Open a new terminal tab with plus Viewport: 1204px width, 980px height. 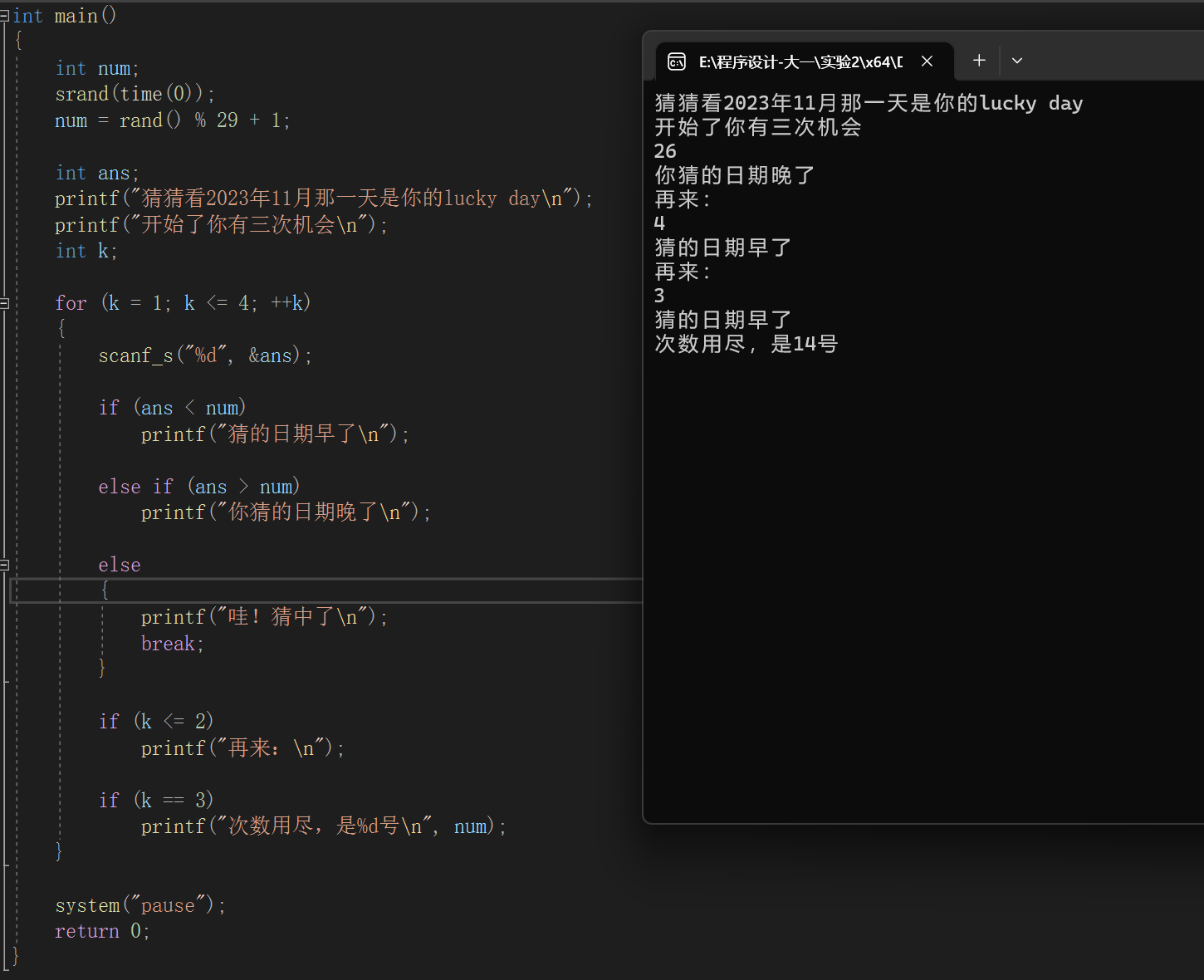[979, 61]
